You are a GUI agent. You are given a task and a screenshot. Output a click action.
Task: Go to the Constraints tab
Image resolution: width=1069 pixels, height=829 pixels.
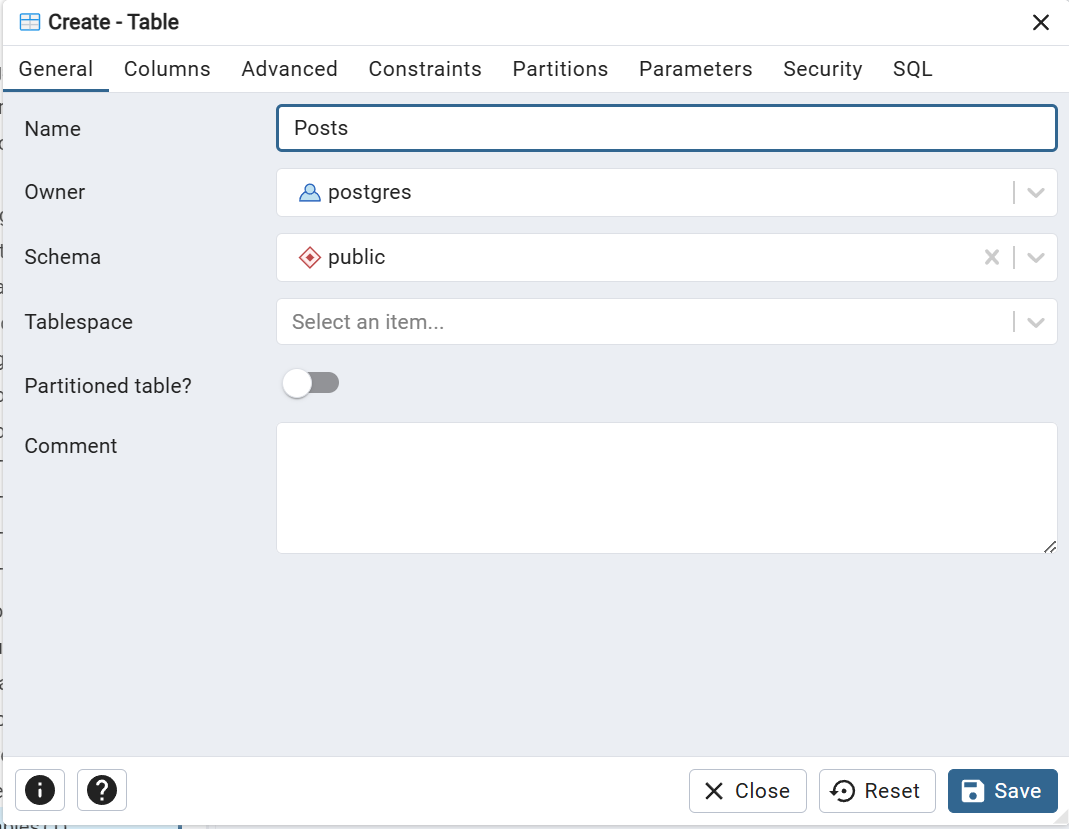(x=425, y=69)
